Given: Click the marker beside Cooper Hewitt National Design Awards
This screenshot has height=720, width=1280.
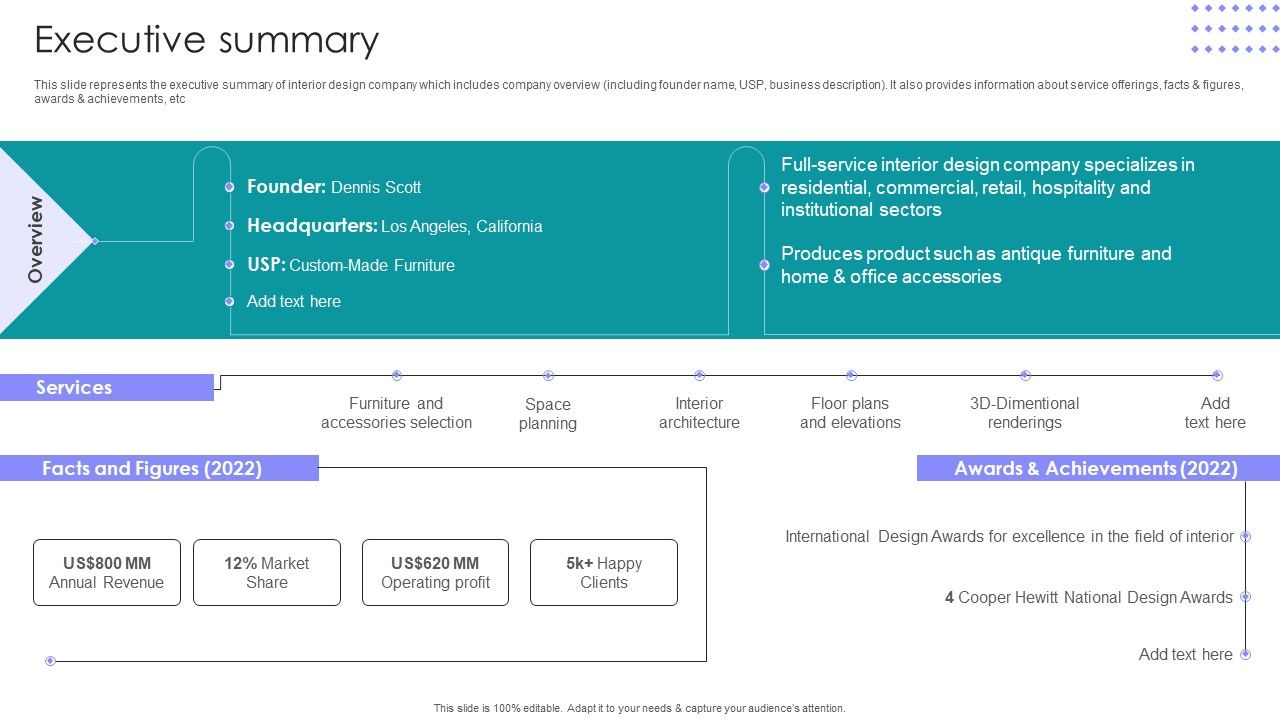Looking at the screenshot, I should (x=1245, y=596).
